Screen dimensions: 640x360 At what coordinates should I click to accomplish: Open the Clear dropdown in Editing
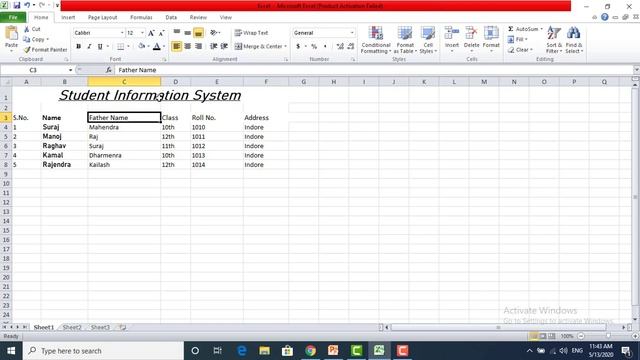coord(520,50)
